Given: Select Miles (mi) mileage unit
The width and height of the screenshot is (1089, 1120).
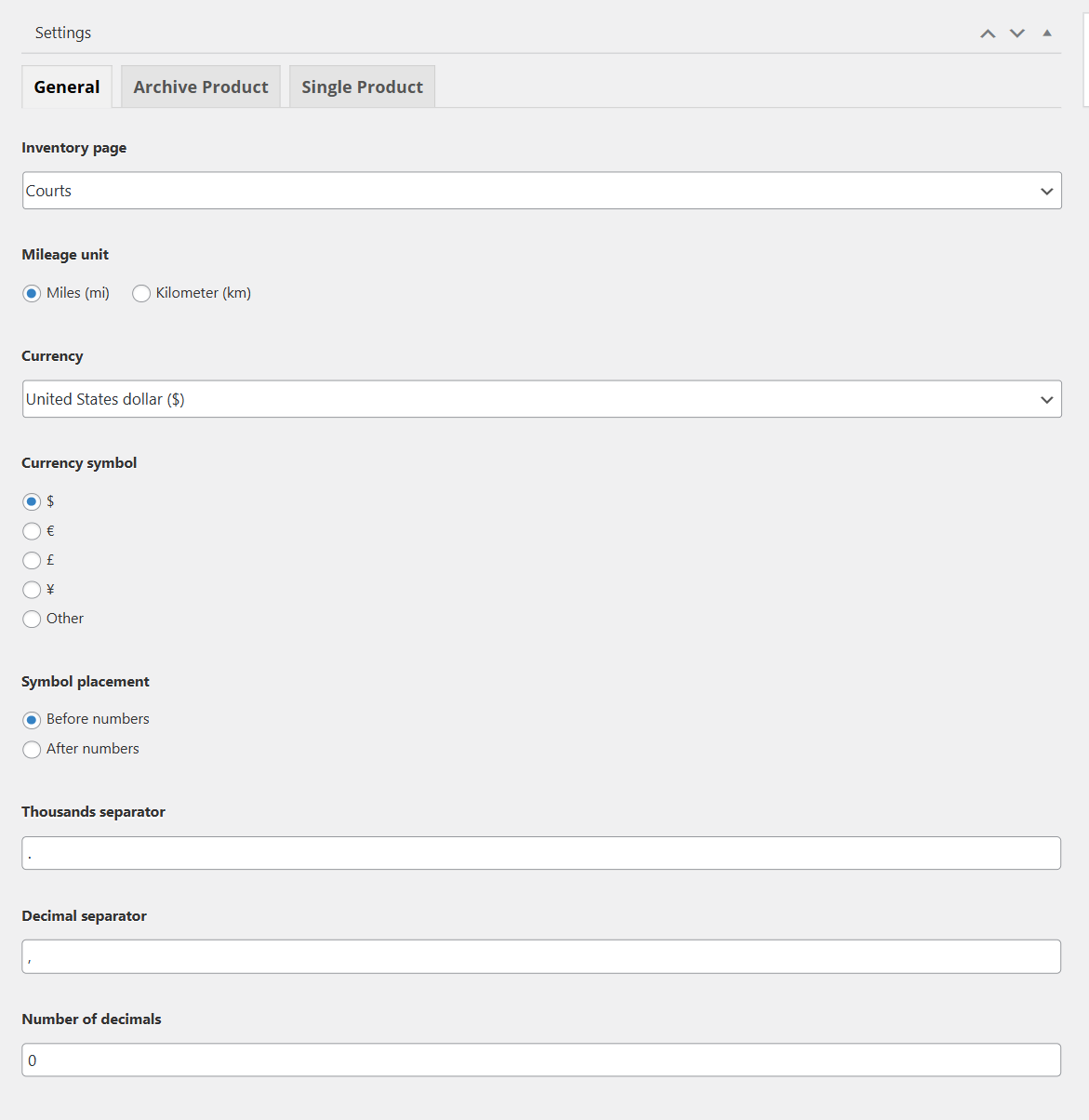Looking at the screenshot, I should 32,293.
